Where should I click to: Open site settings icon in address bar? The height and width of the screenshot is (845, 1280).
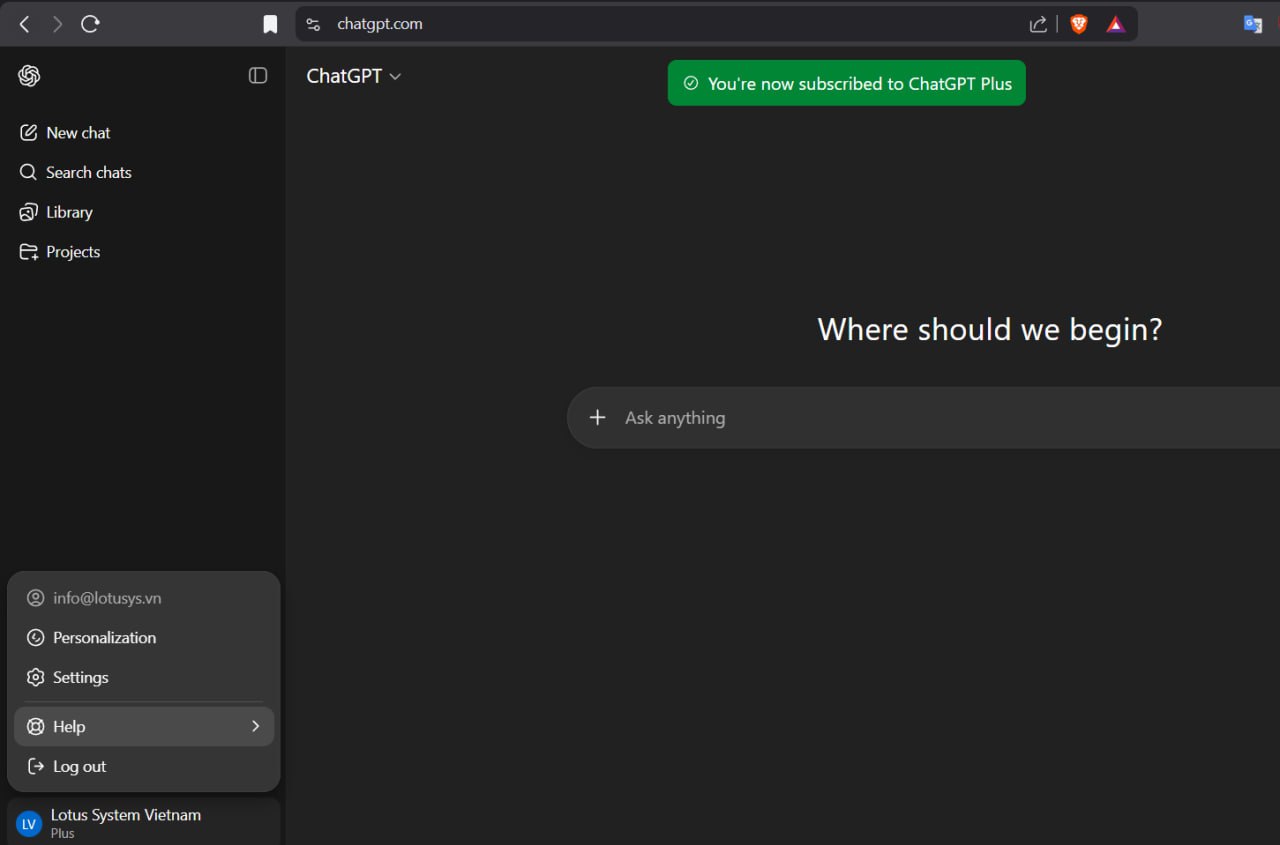pos(314,24)
